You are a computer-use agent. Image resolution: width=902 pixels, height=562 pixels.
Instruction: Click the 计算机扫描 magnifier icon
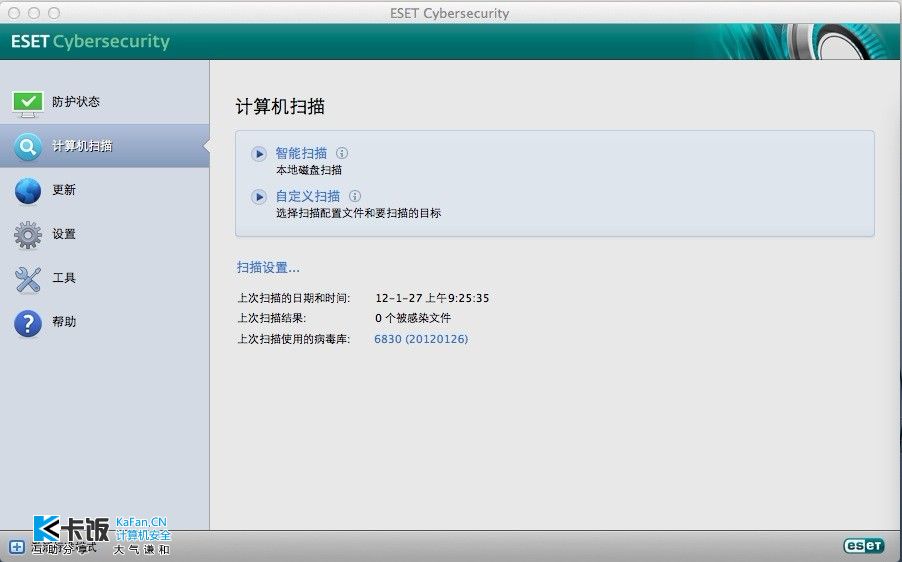27,147
